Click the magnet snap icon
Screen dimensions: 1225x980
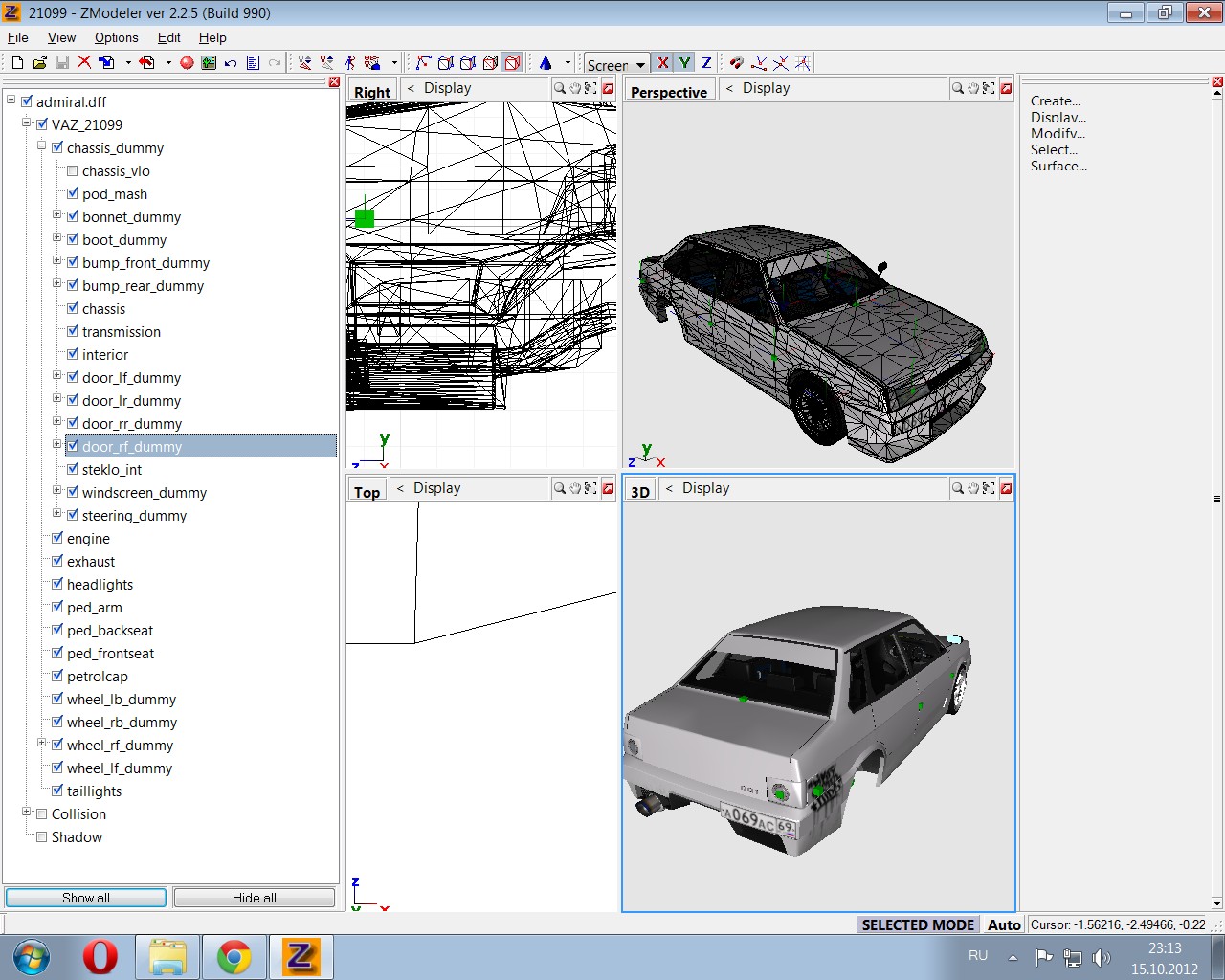tap(736, 63)
